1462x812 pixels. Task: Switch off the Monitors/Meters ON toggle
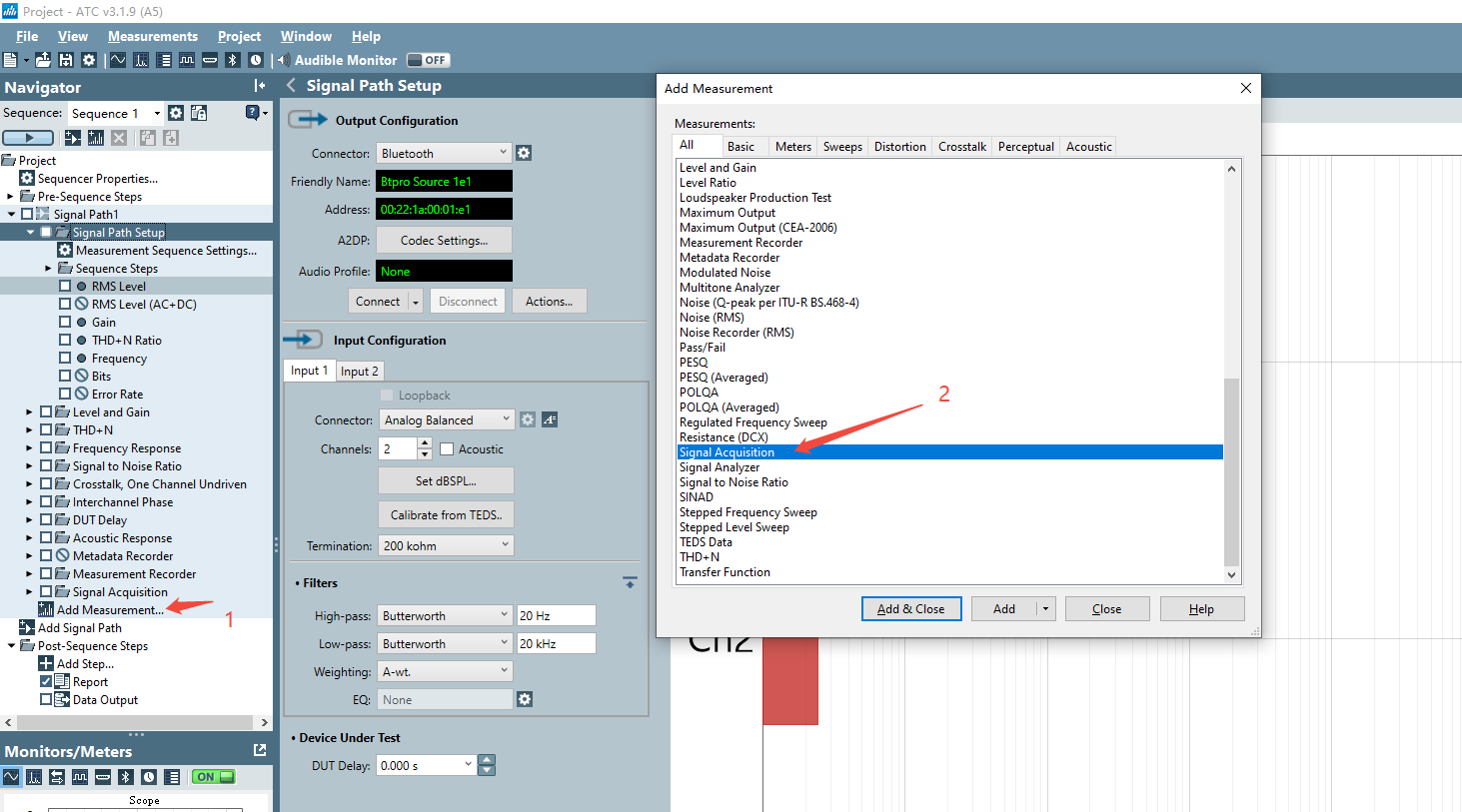(x=215, y=776)
